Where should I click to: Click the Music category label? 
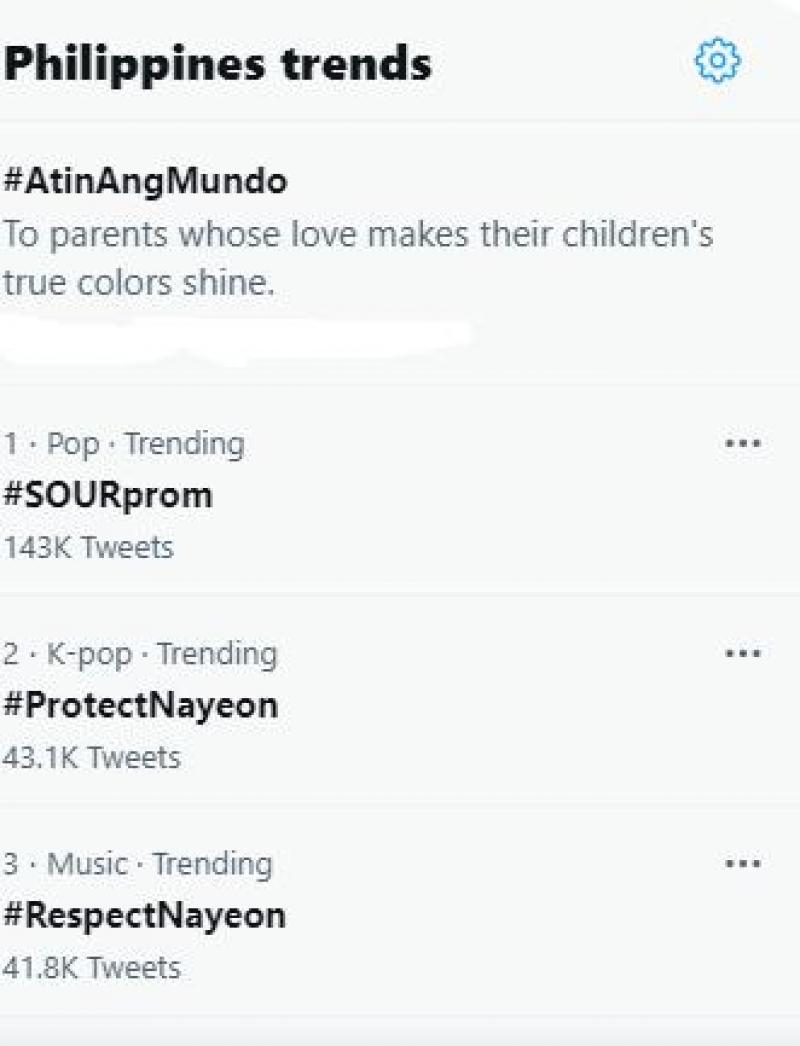coord(88,863)
